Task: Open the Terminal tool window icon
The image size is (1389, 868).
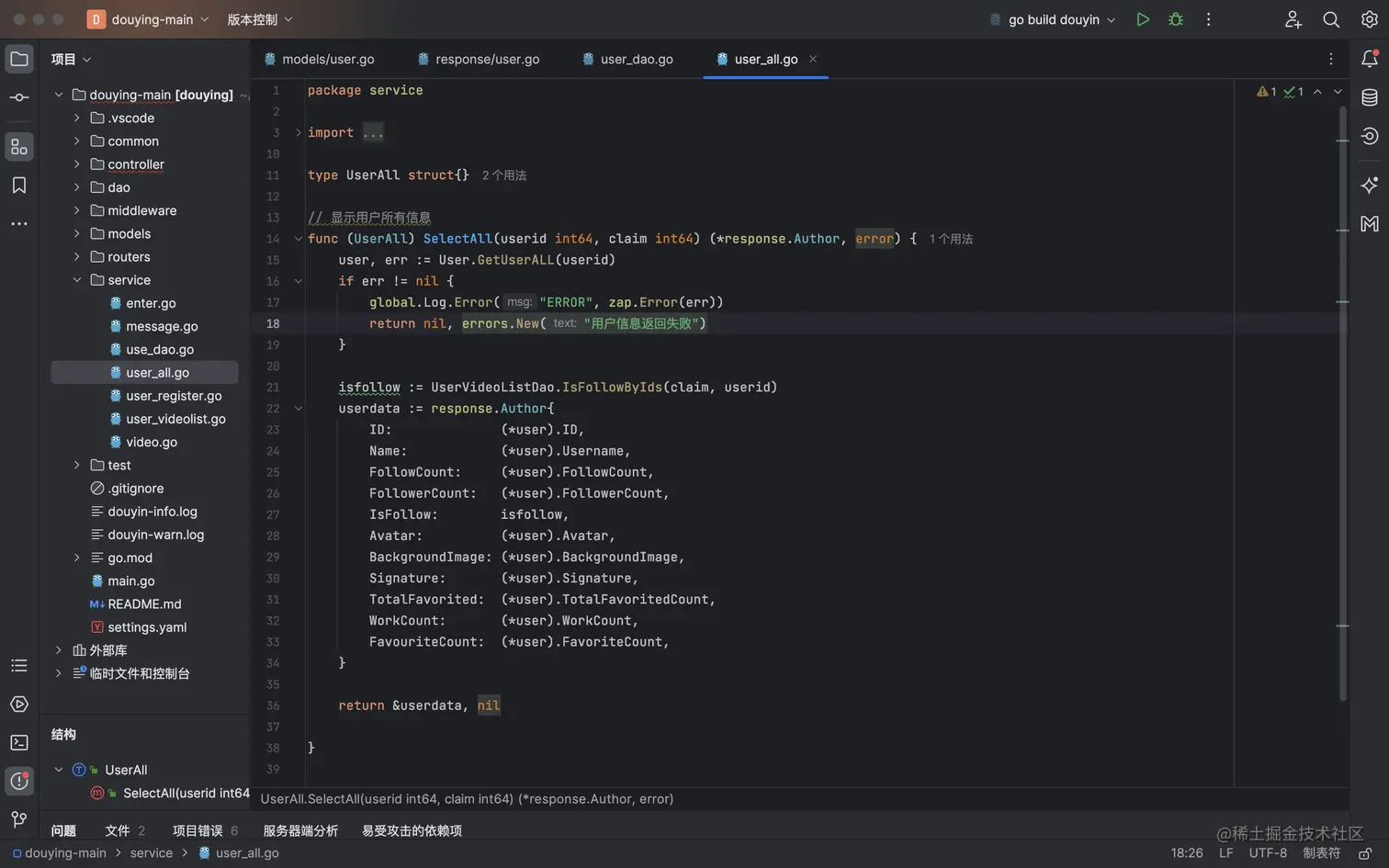Action: click(x=19, y=743)
